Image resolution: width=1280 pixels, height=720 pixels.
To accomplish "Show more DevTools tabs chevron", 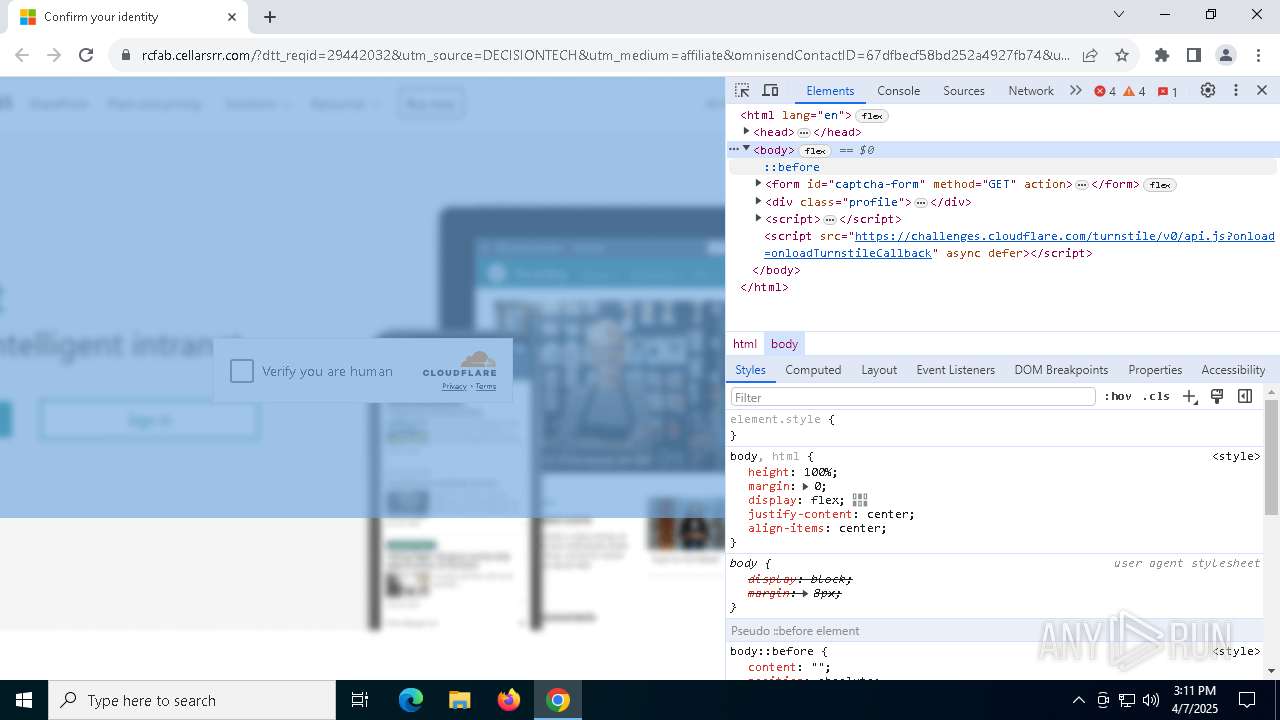I will pyautogui.click(x=1075, y=90).
